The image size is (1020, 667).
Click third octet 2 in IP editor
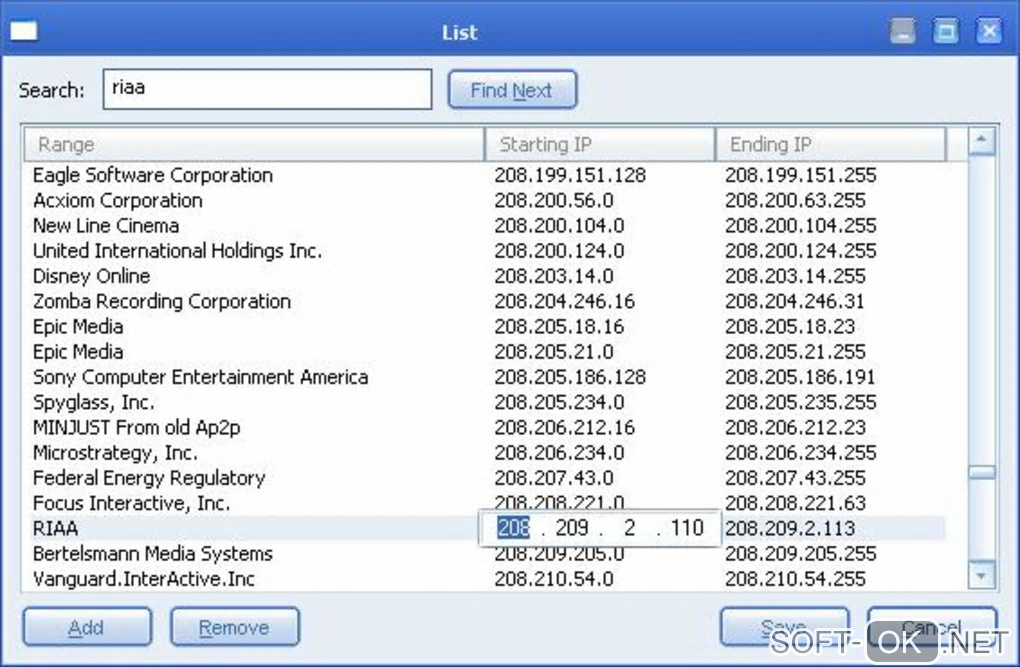(629, 528)
